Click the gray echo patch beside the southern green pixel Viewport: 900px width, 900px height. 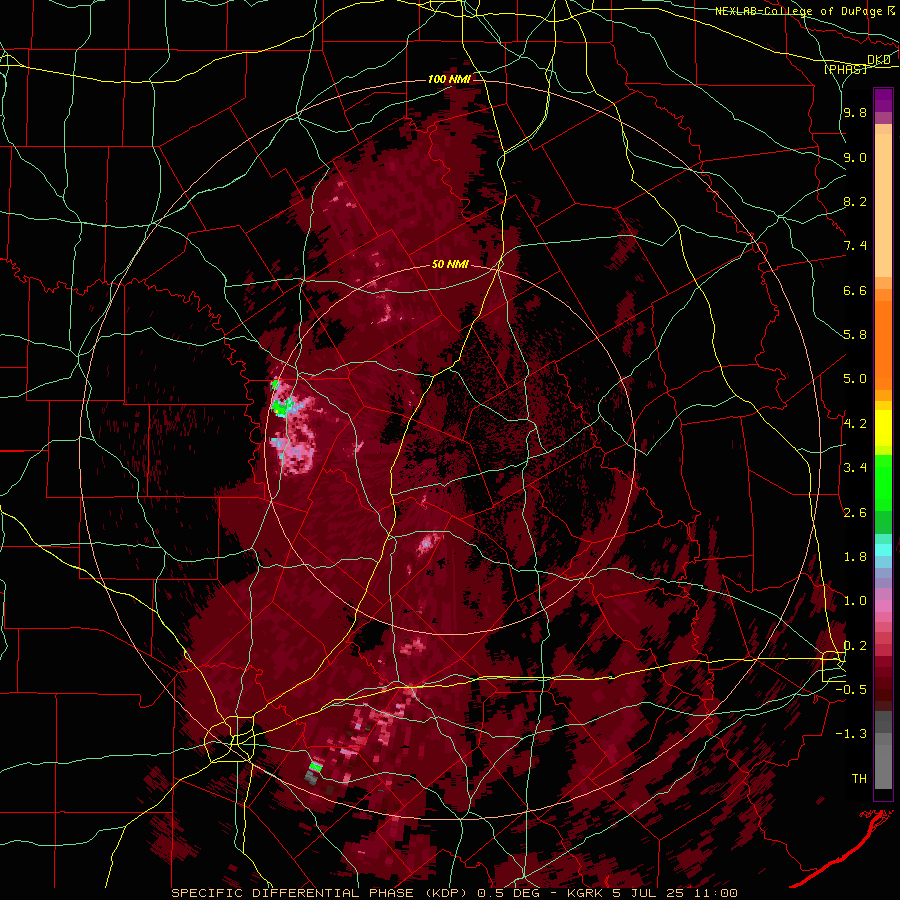click(311, 777)
